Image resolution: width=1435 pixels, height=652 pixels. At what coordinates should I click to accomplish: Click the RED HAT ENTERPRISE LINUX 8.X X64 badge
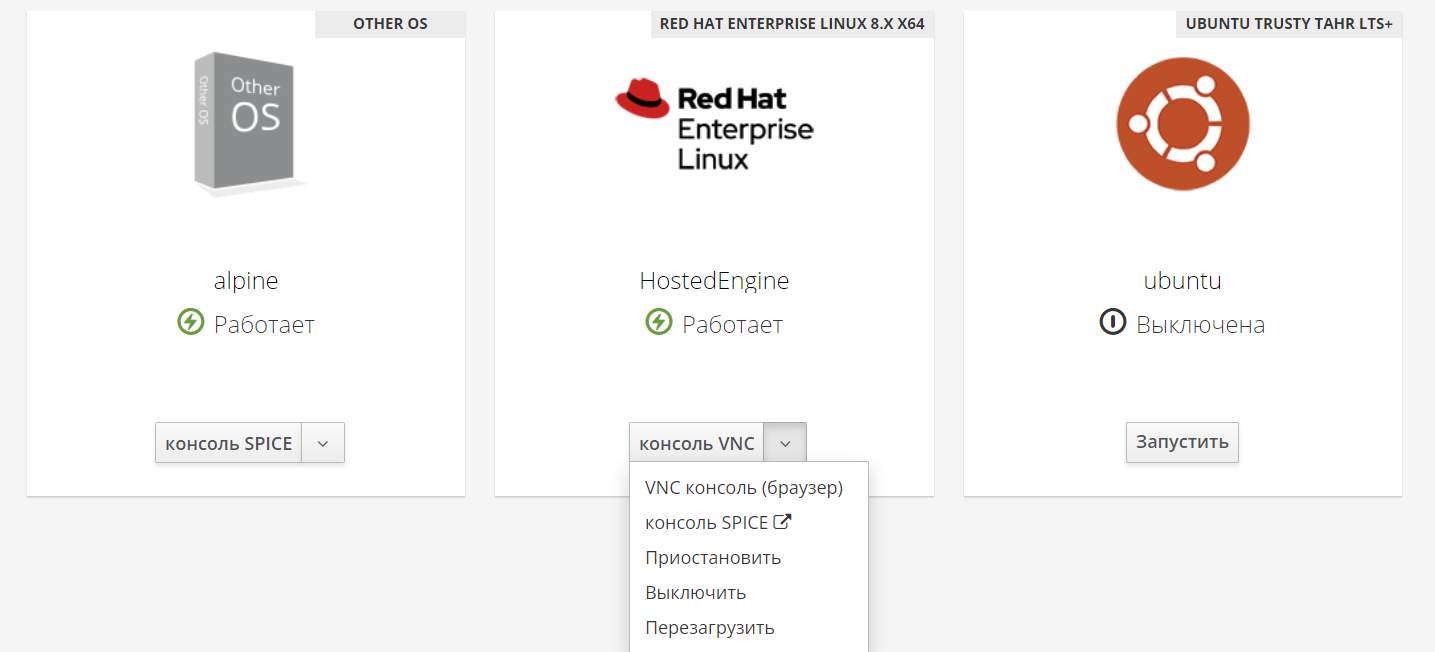792,24
